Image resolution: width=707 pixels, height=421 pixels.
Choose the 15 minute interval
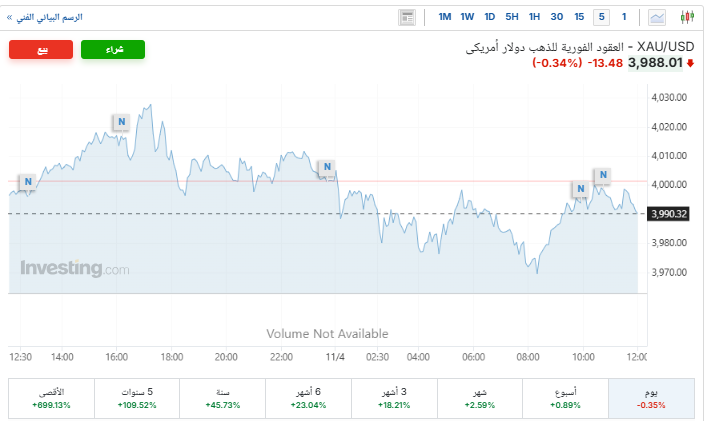click(x=579, y=17)
